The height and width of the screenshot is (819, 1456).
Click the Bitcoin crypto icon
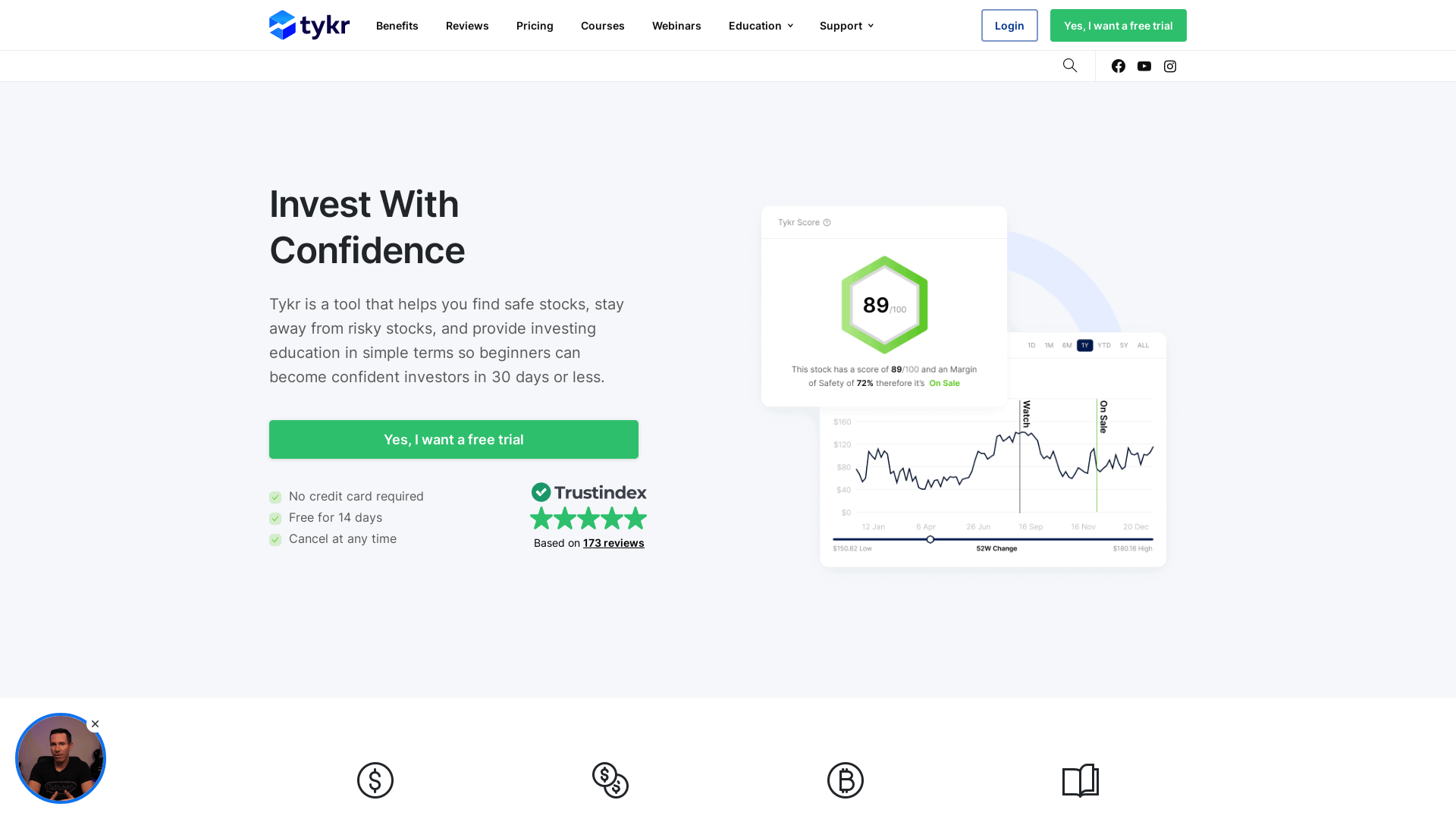click(846, 780)
